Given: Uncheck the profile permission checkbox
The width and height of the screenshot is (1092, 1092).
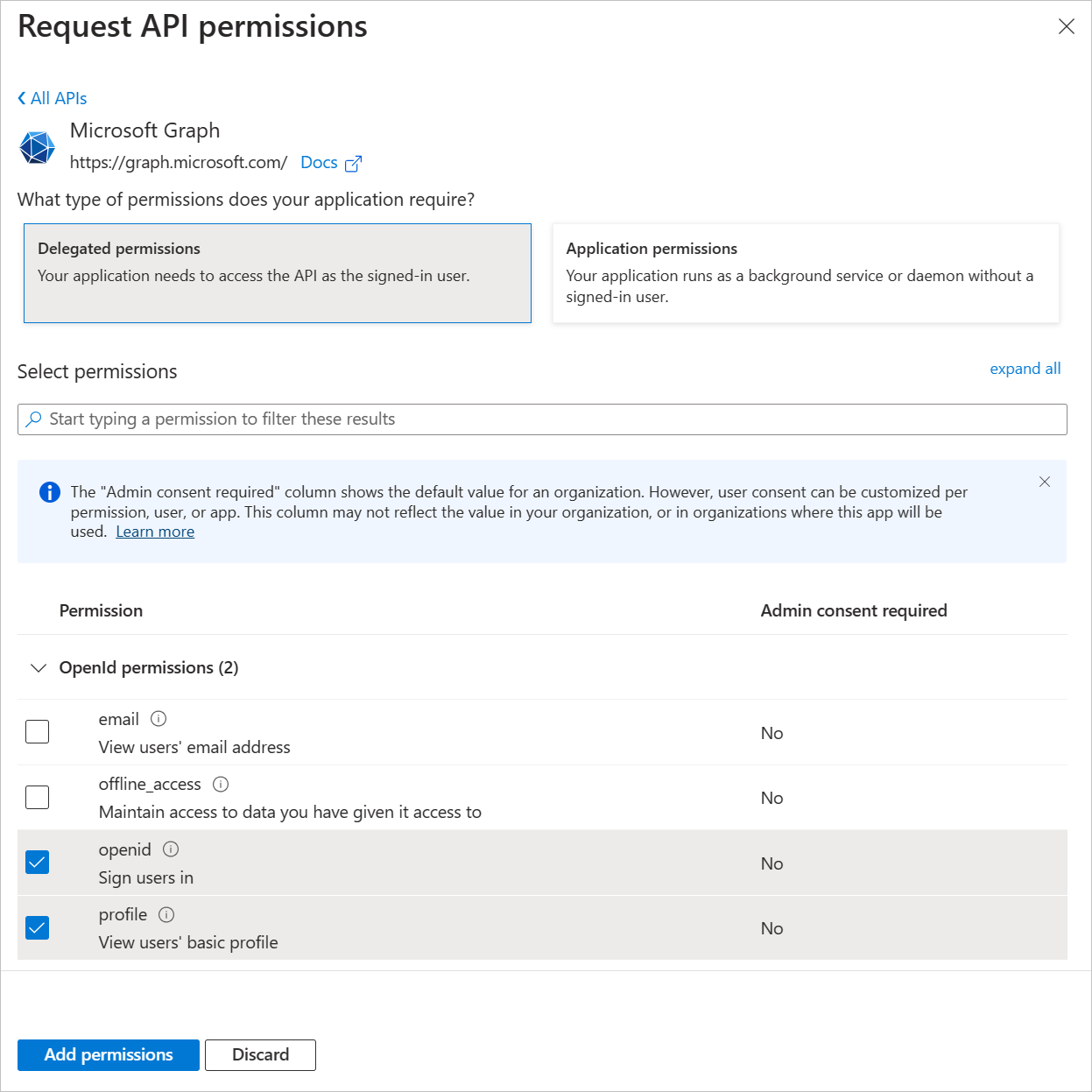Looking at the screenshot, I should pyautogui.click(x=38, y=927).
